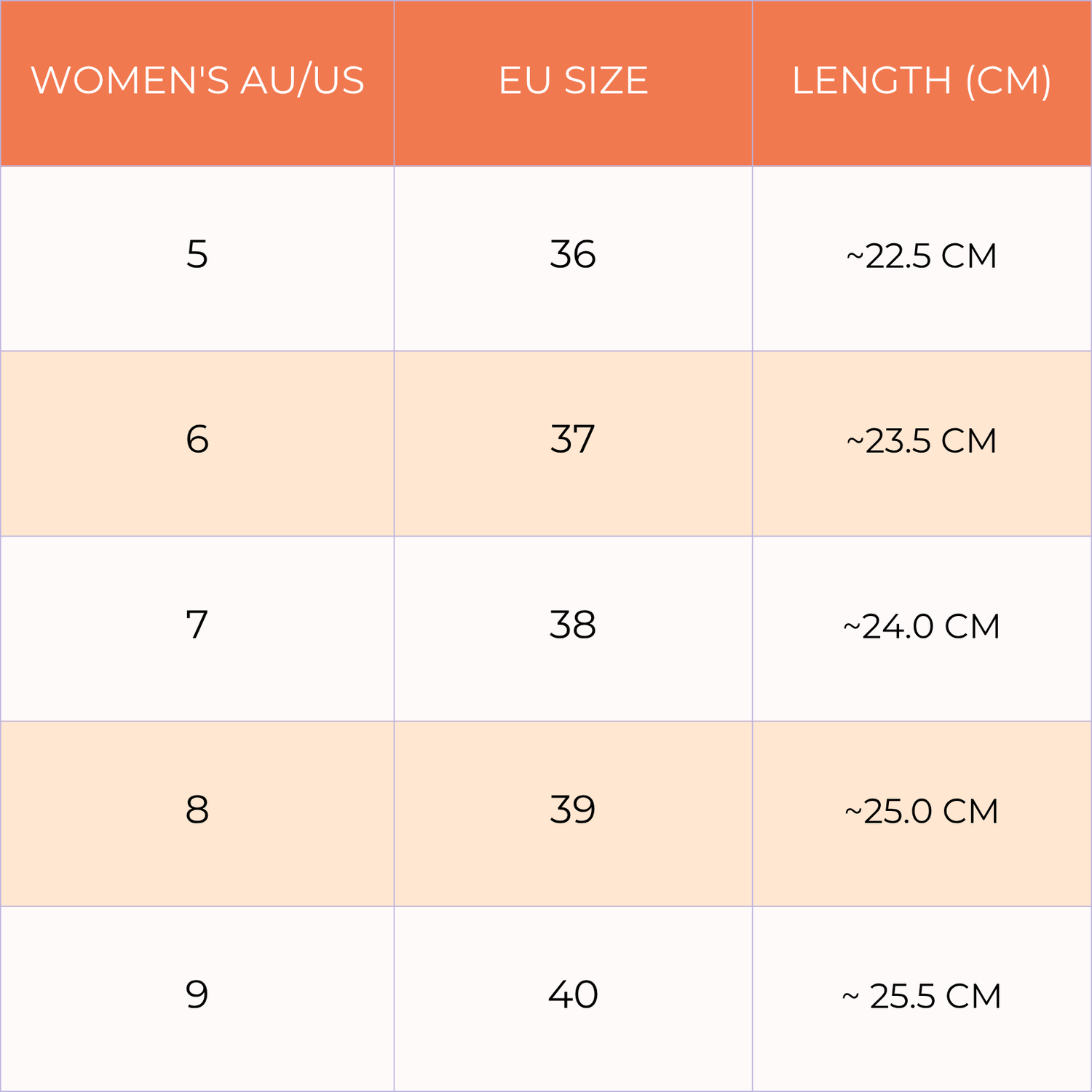Click the ~24.0 CM length value
Viewport: 1092px width, 1092px height.
[922, 627]
